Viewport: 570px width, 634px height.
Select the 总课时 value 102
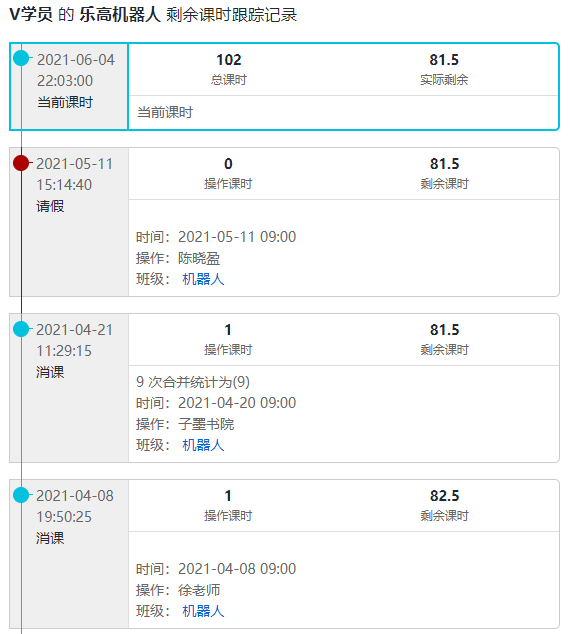tap(228, 60)
